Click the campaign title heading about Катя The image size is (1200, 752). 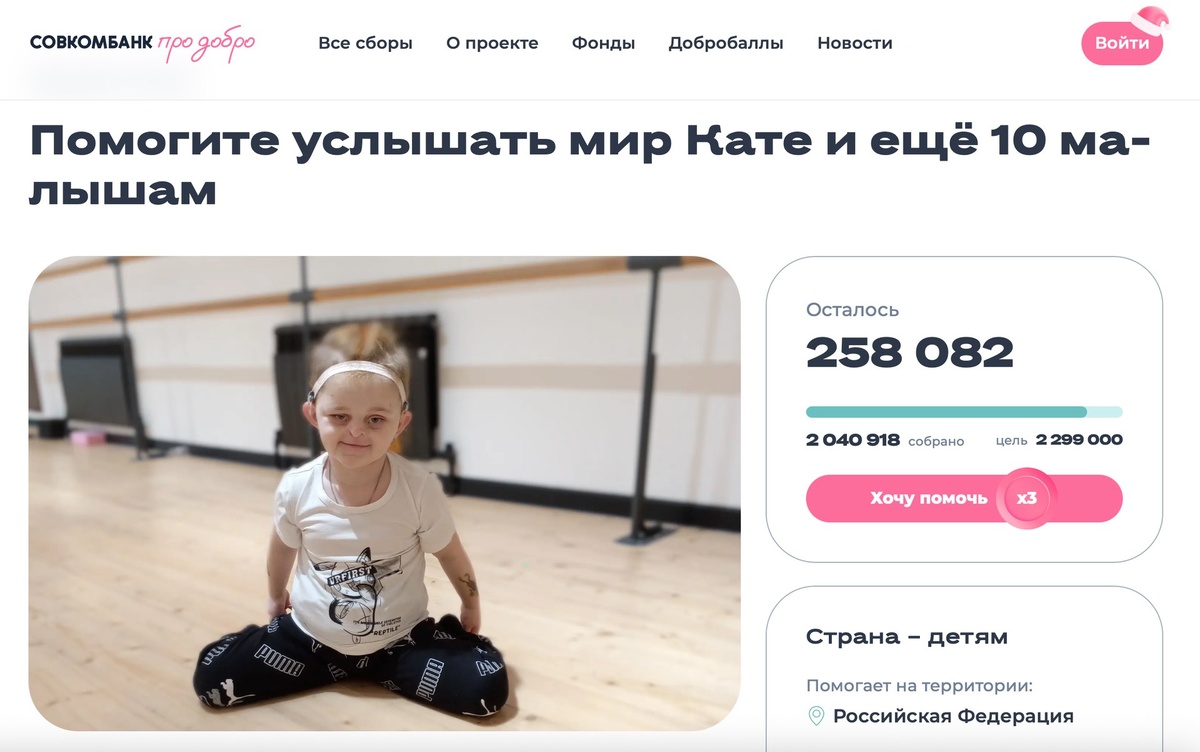(x=590, y=165)
